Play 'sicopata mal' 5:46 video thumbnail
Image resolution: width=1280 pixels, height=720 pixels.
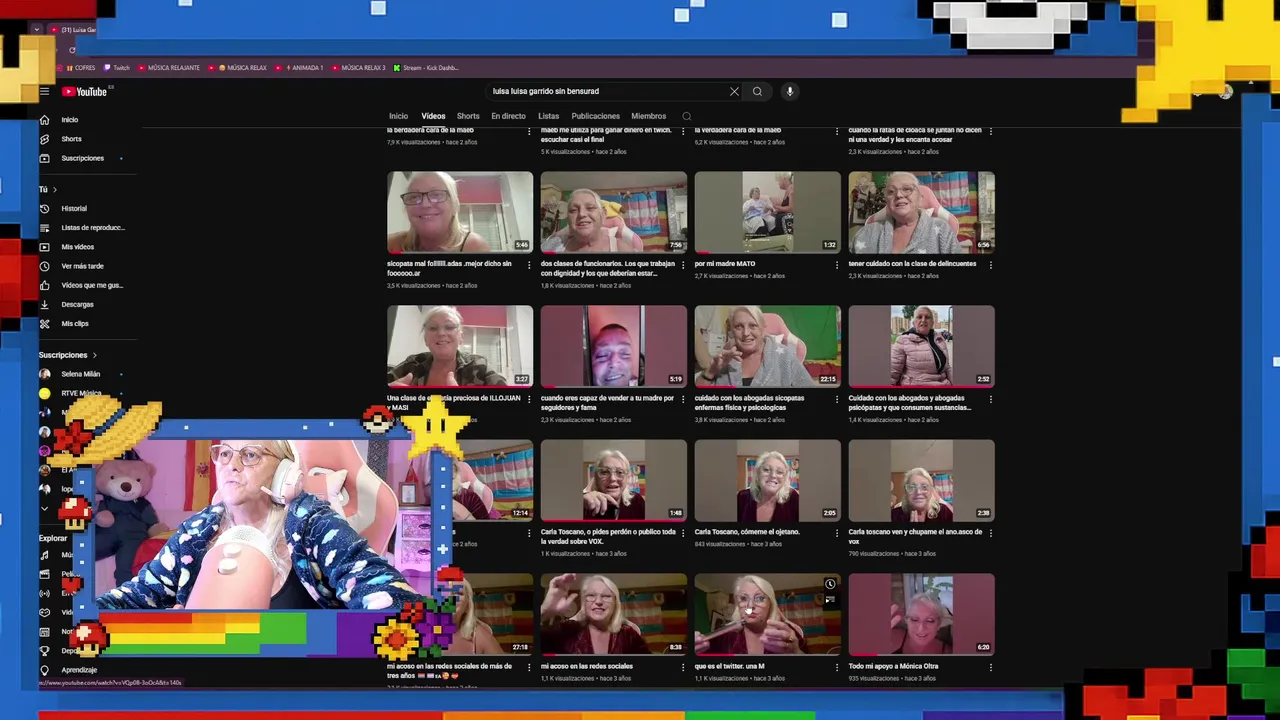[x=460, y=212]
